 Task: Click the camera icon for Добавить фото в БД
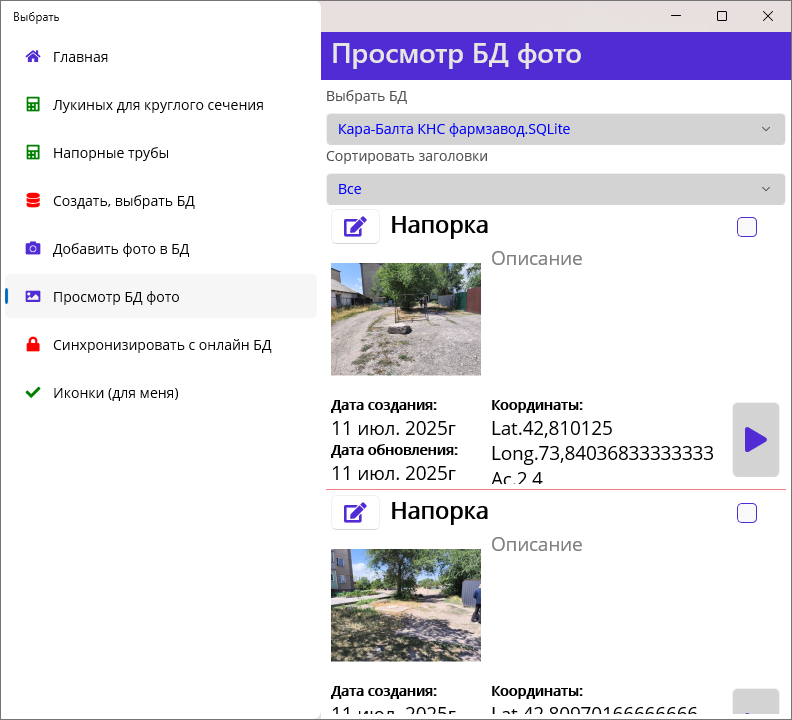[x=33, y=249]
